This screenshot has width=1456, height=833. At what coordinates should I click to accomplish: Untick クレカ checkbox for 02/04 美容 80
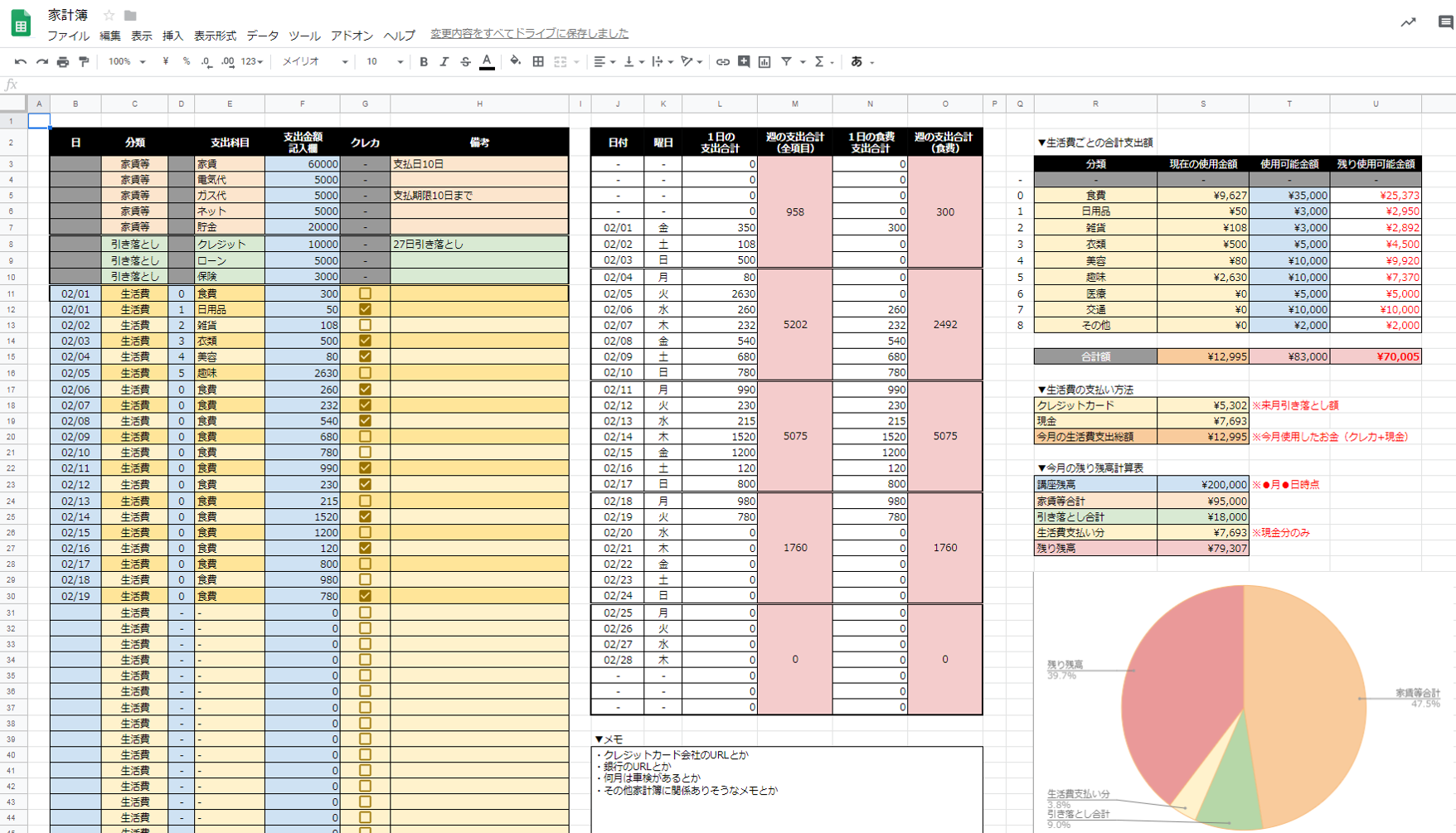[x=365, y=356]
